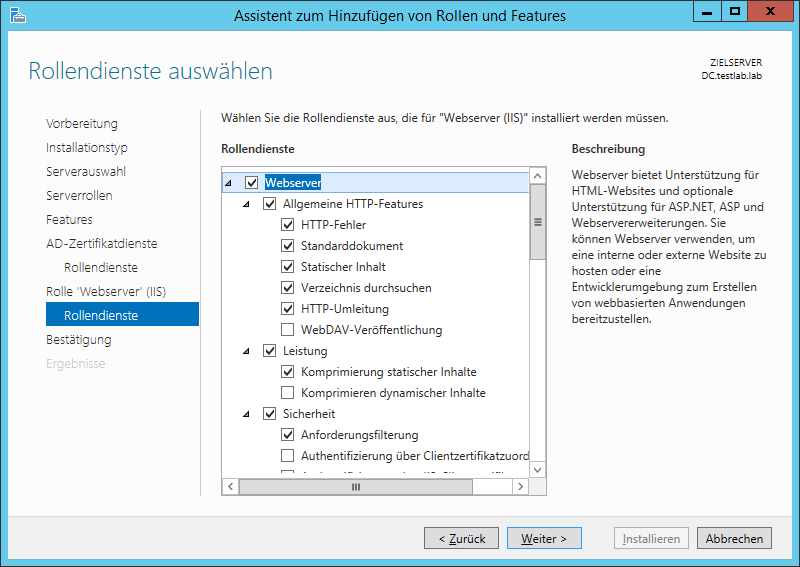The image size is (800, 567).
Task: Click the Rollendienste auswählen heading
Action: tap(151, 71)
